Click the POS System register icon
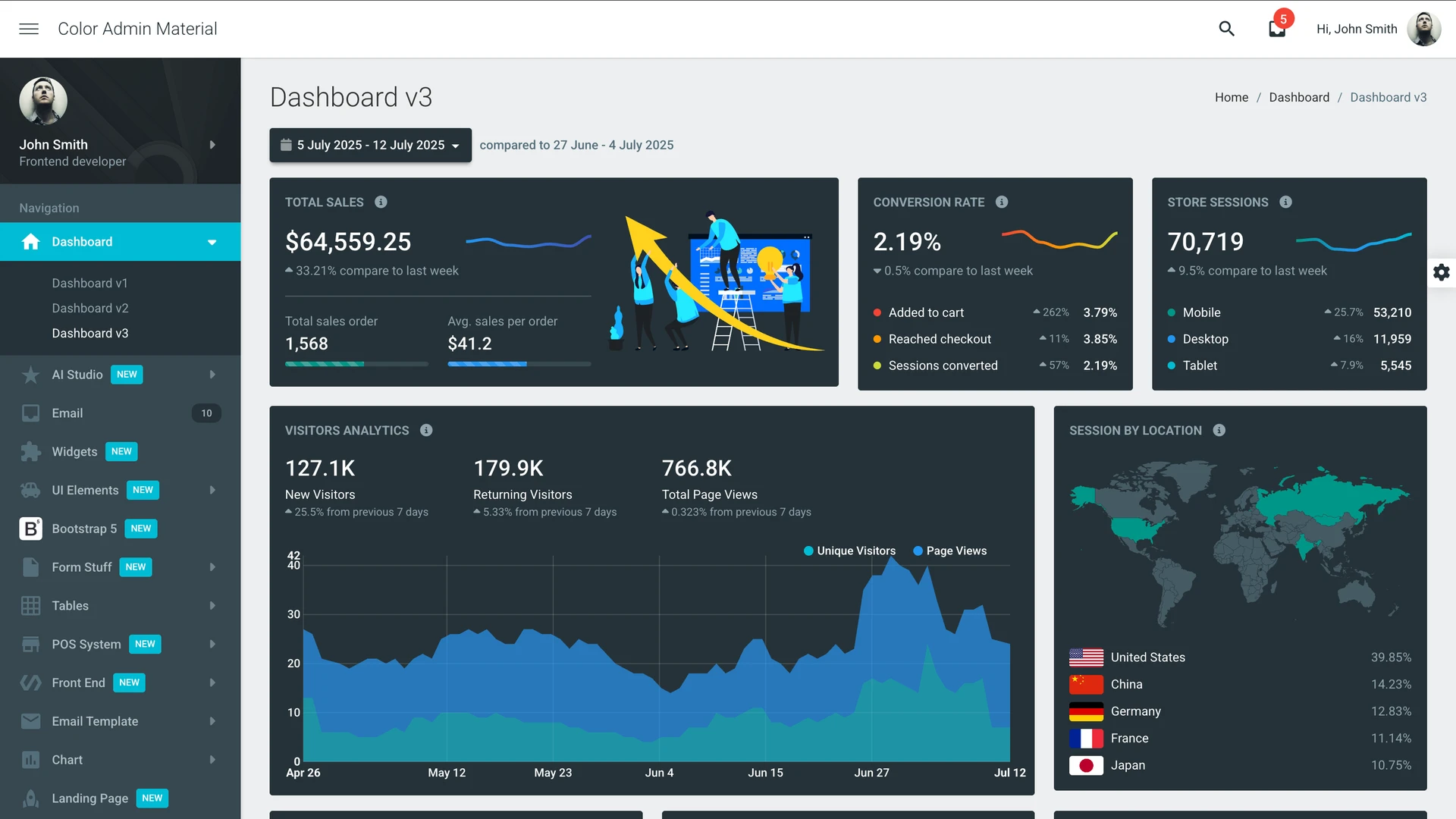The image size is (1456, 819). pyautogui.click(x=30, y=645)
